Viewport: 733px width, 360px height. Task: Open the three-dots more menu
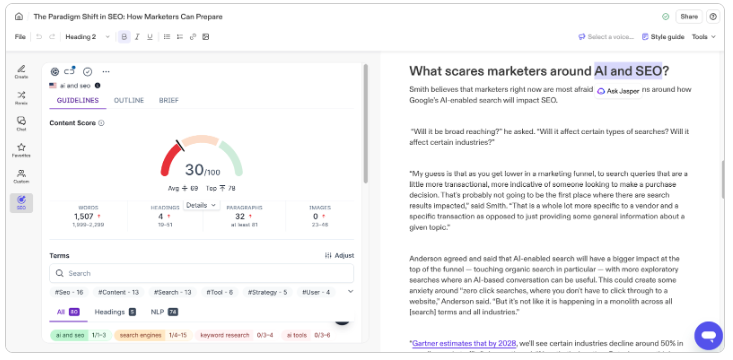pos(106,72)
